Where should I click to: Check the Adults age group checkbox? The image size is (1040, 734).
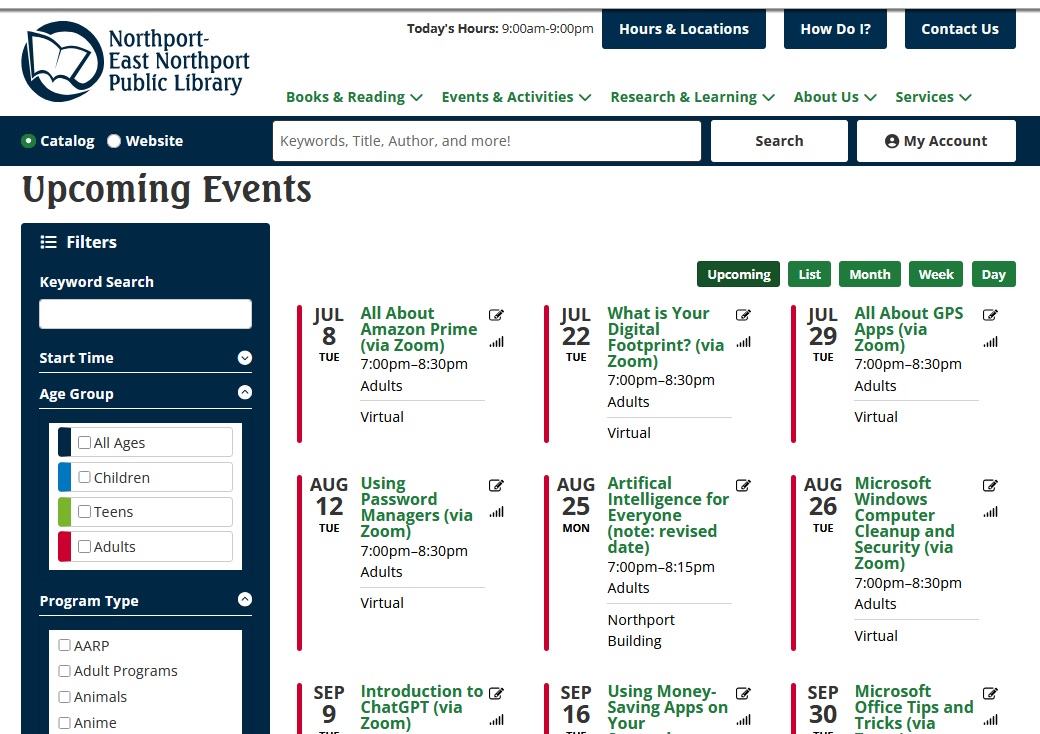coord(84,546)
